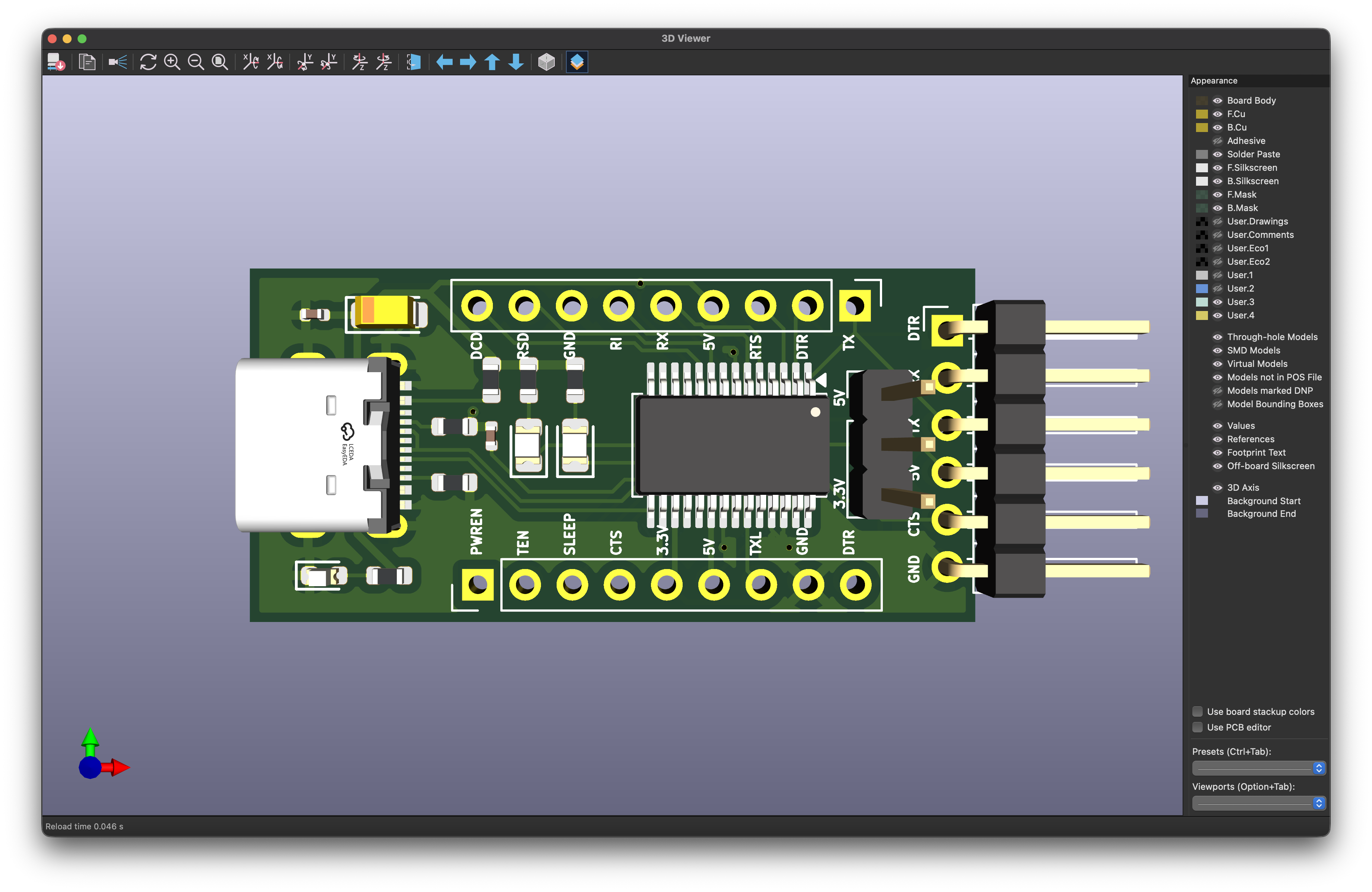The width and height of the screenshot is (1372, 892).
Task: Rotate X clockwise with the first X-axis icon
Action: 251,62
